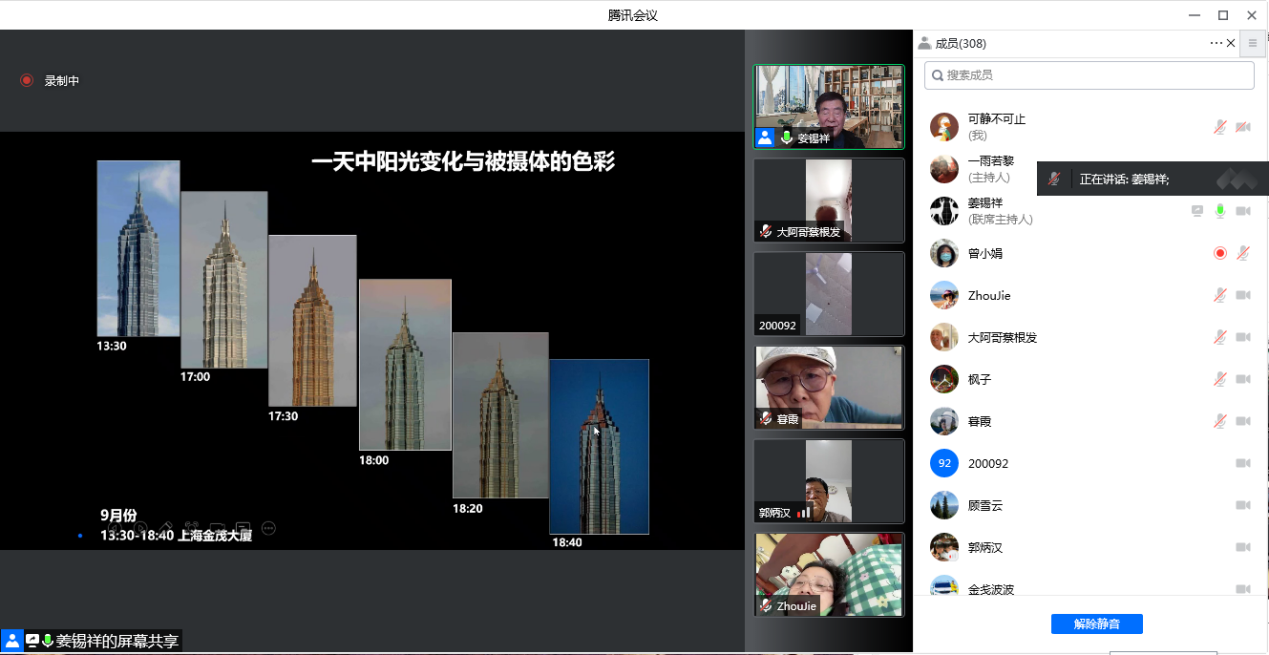The width and height of the screenshot is (1269, 655).
Task: Click the search members input field
Action: (x=1089, y=75)
